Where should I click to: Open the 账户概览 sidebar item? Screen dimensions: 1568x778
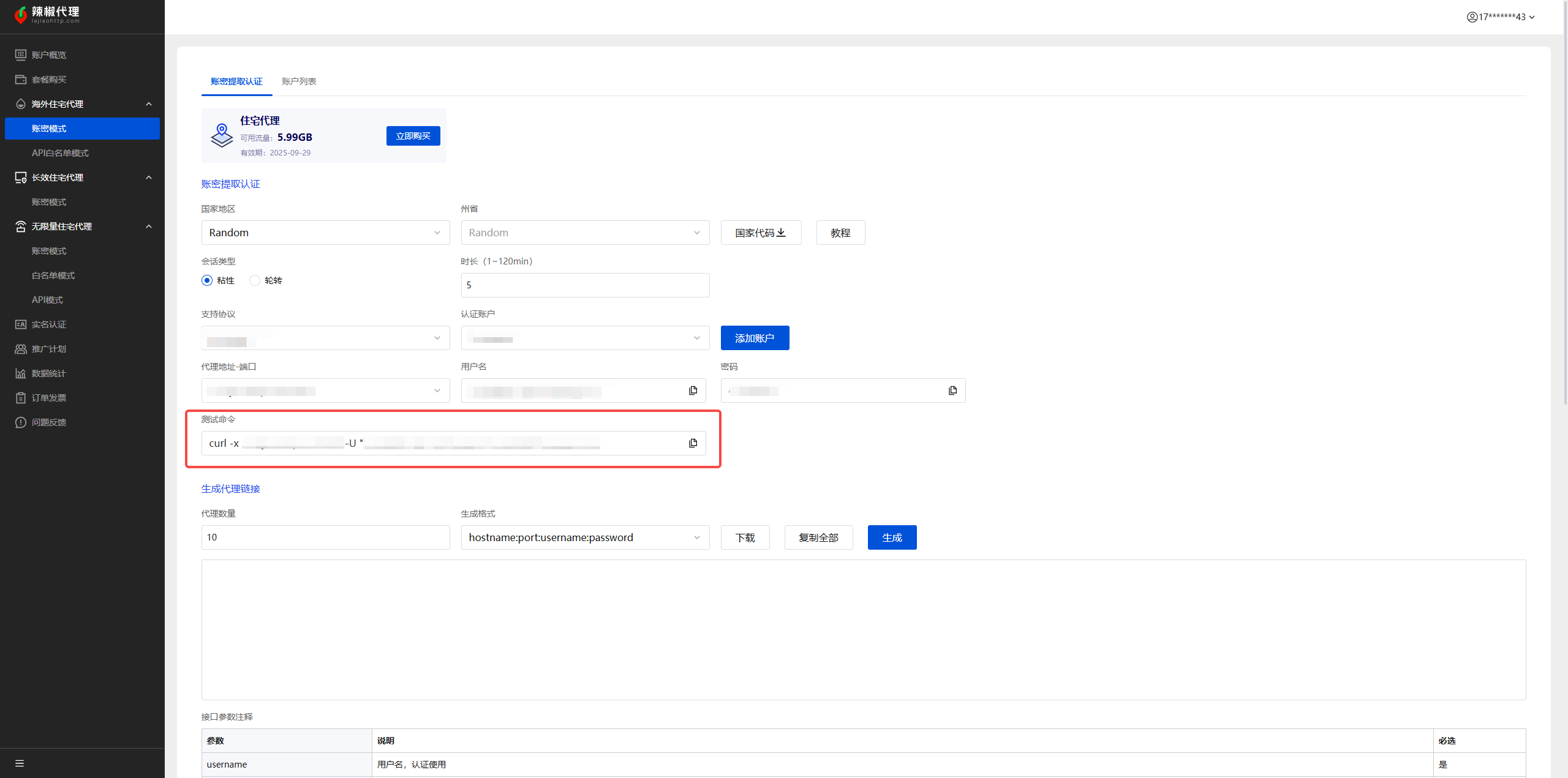tap(49, 55)
